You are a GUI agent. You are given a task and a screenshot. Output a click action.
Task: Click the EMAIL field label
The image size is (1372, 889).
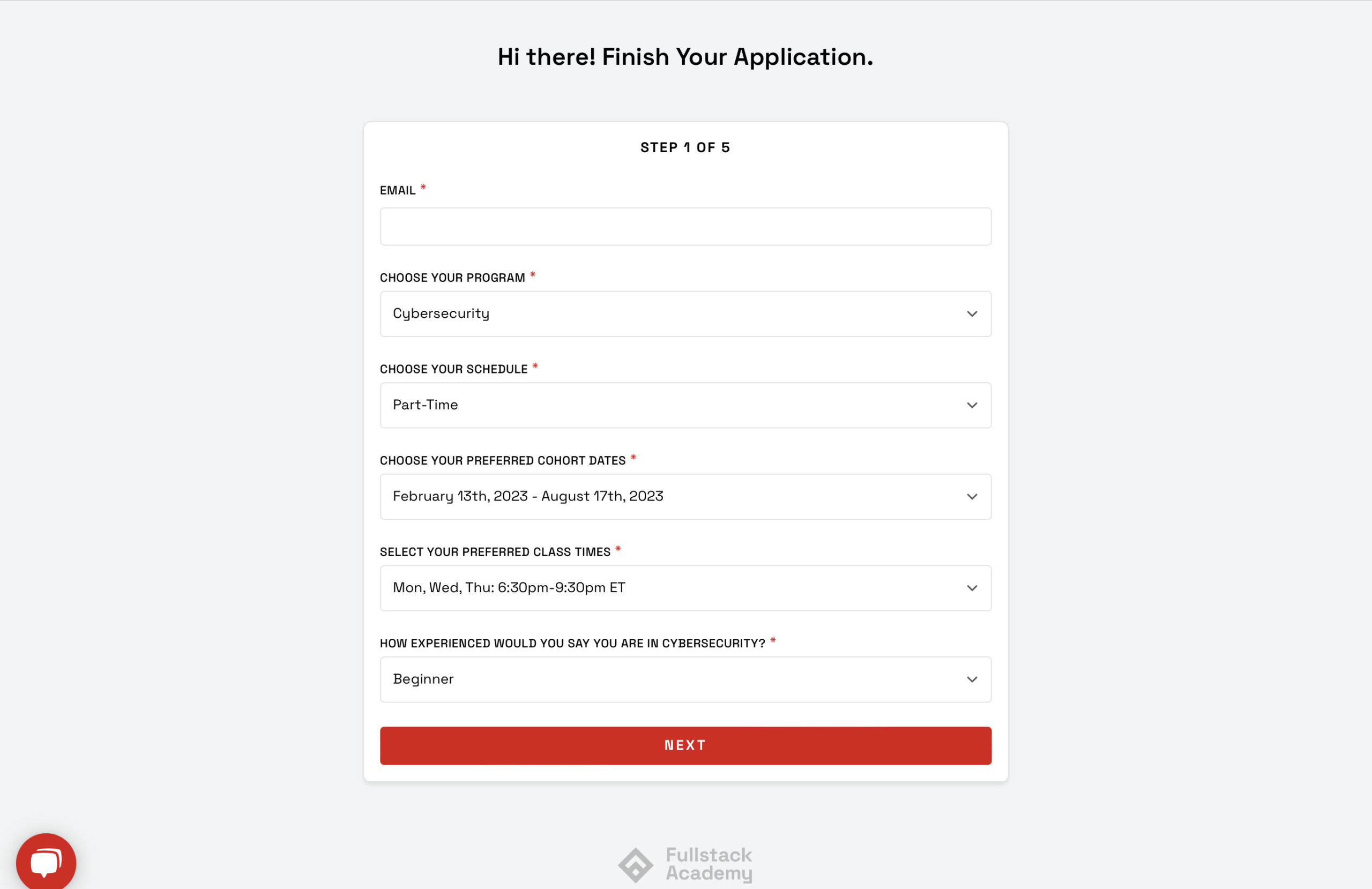coord(397,191)
